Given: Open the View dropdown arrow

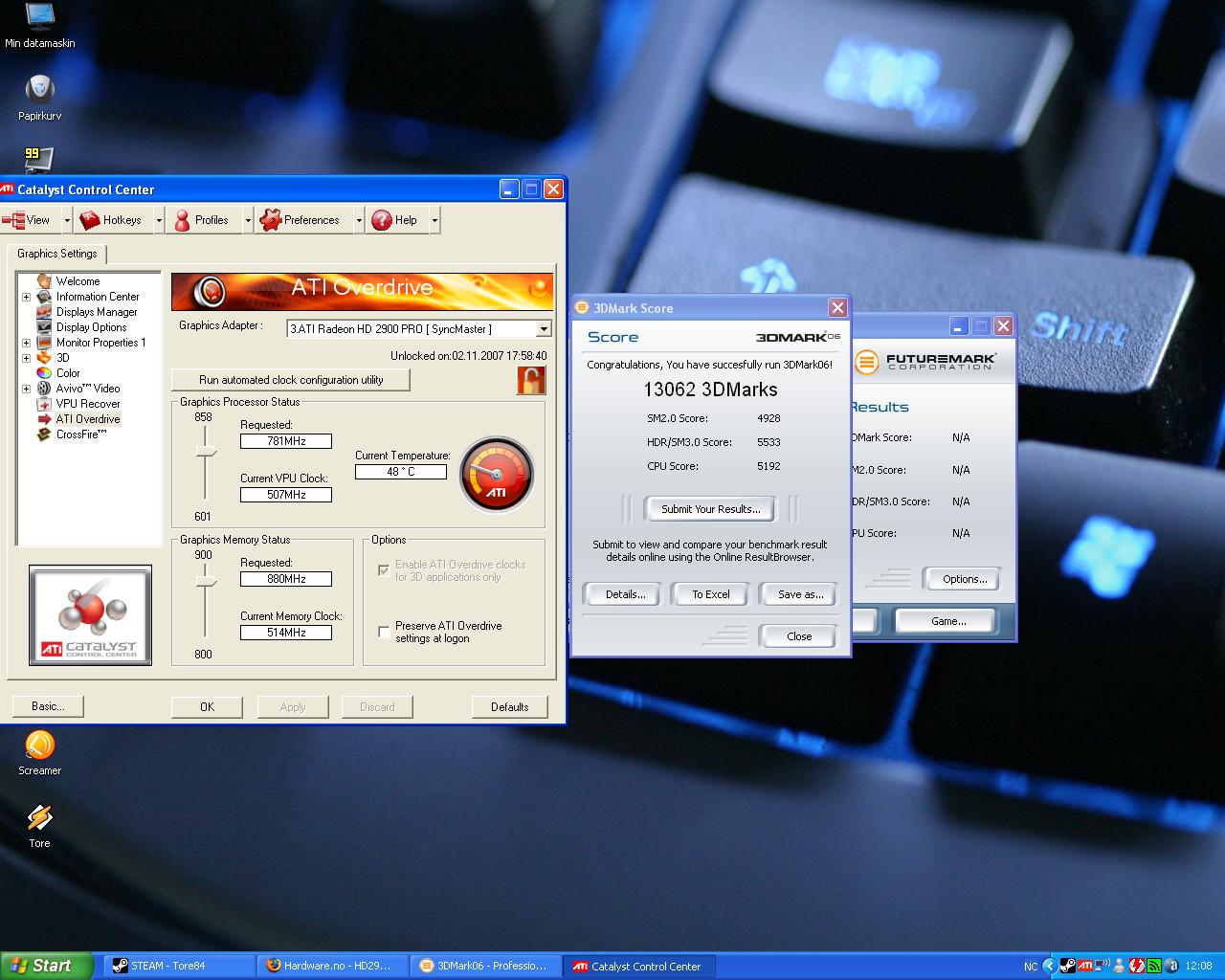Looking at the screenshot, I should pyautogui.click(x=67, y=220).
